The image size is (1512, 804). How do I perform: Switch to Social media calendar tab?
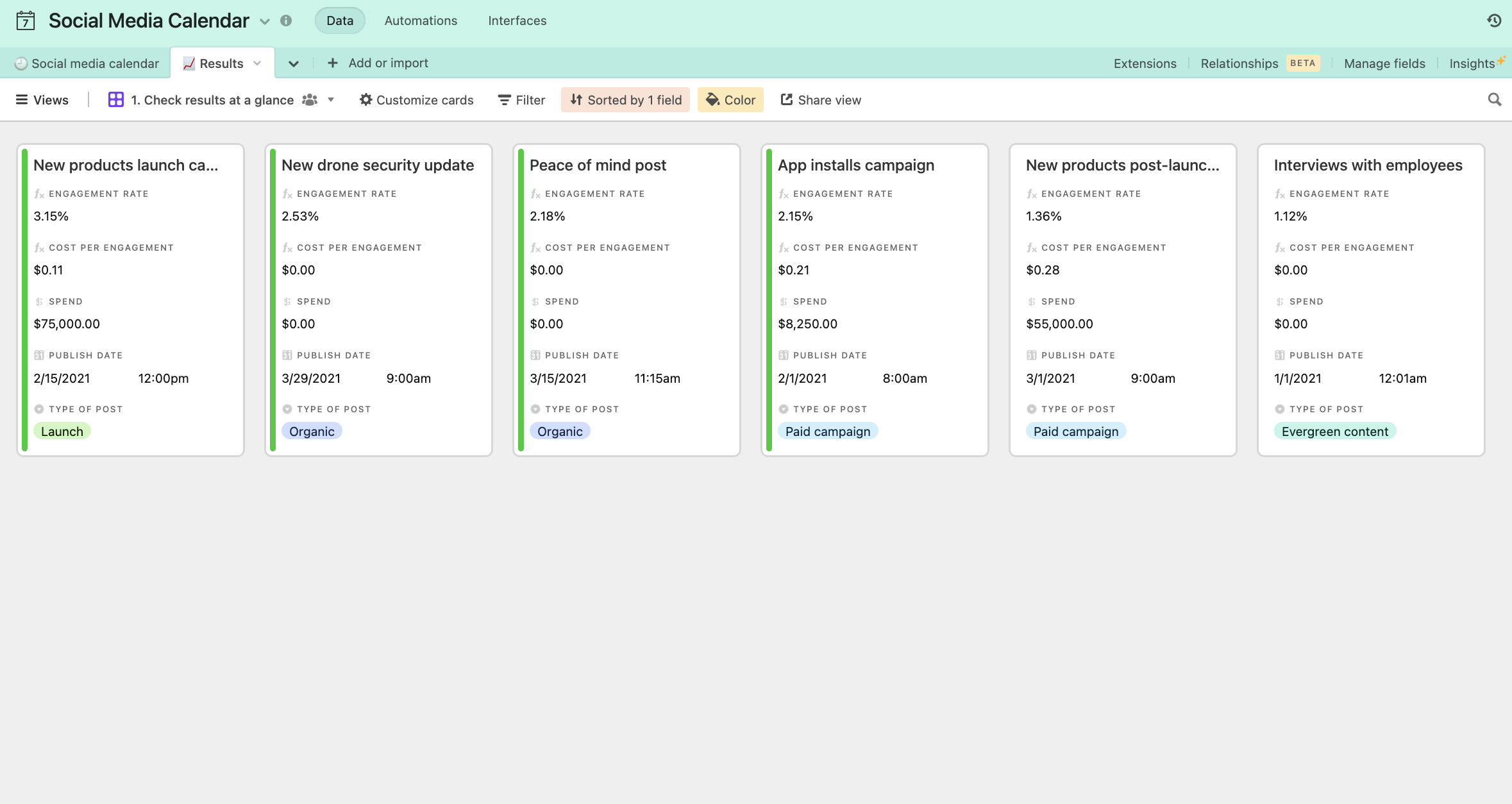tap(87, 63)
